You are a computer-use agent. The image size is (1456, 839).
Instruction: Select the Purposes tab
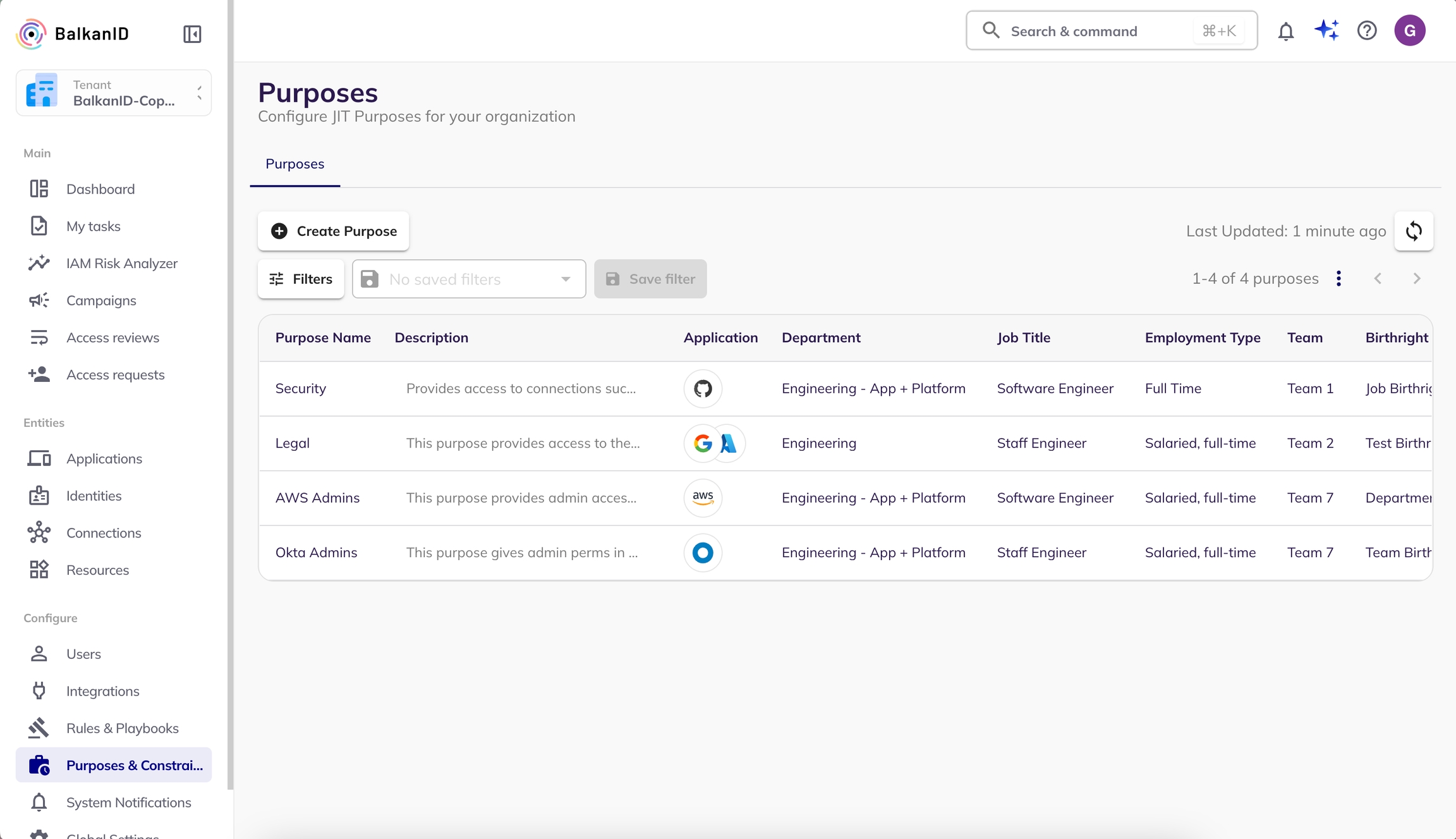click(x=294, y=164)
